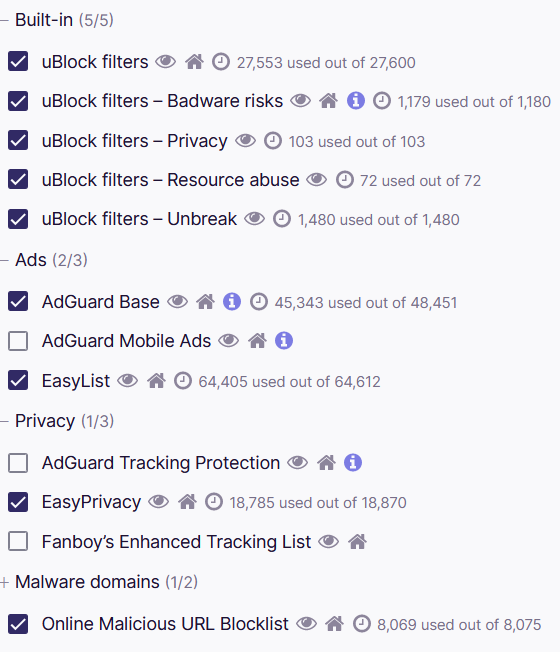The height and width of the screenshot is (652, 560).
Task: Collapse the Ads section
Action: point(4,260)
